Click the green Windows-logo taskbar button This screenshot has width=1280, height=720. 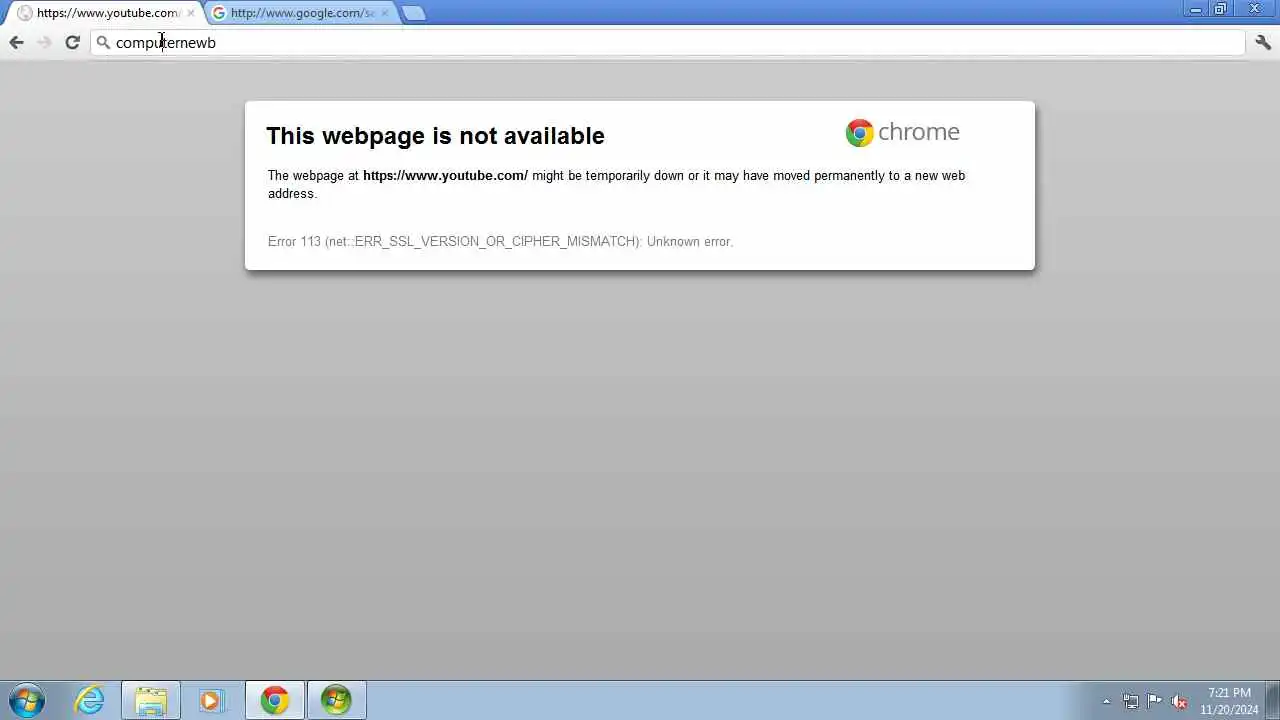(x=336, y=700)
